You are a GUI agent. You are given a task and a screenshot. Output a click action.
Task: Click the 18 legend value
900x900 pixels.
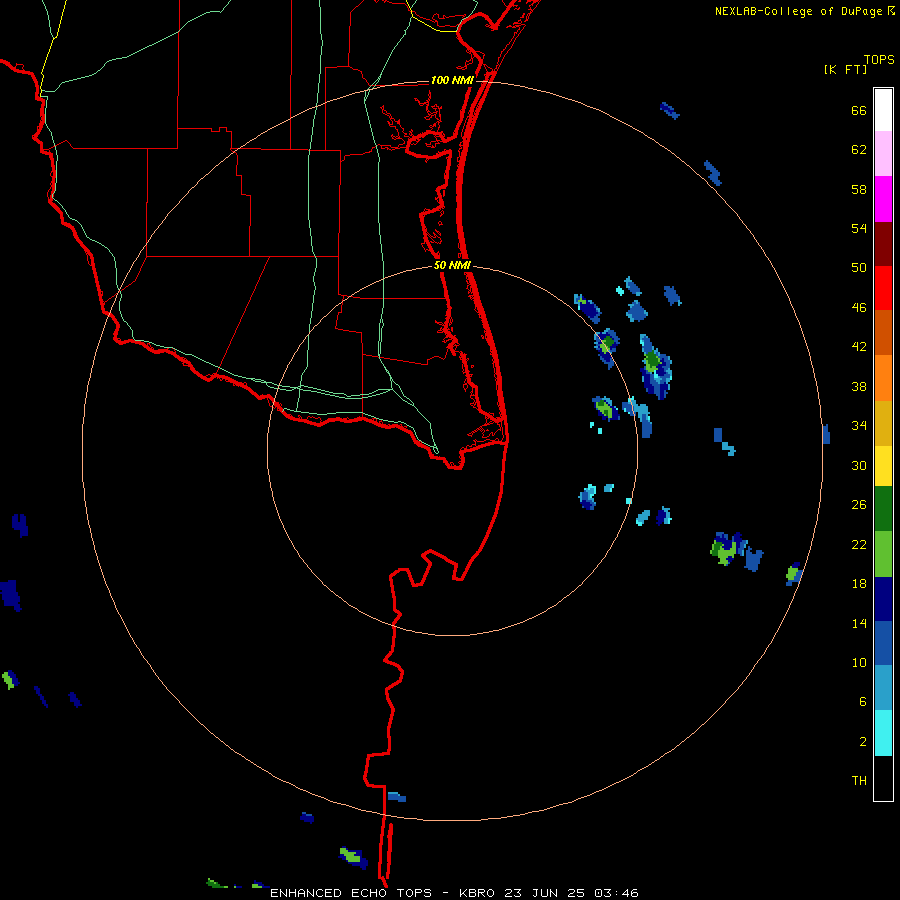tap(859, 584)
